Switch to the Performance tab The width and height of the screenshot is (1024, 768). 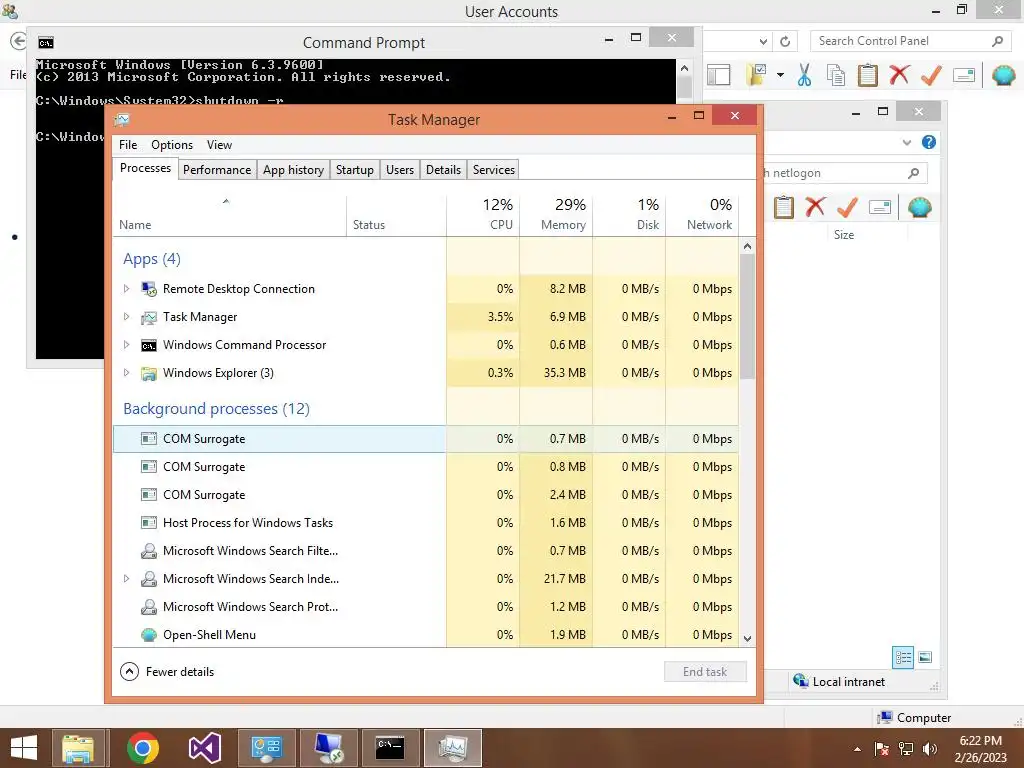[217, 170]
